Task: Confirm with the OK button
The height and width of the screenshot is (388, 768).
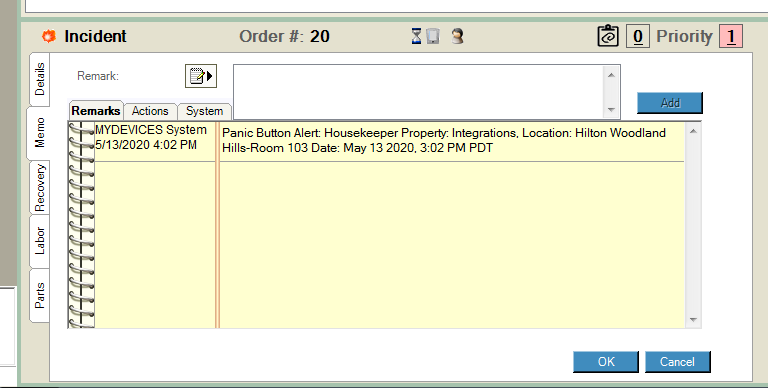Action: point(606,362)
